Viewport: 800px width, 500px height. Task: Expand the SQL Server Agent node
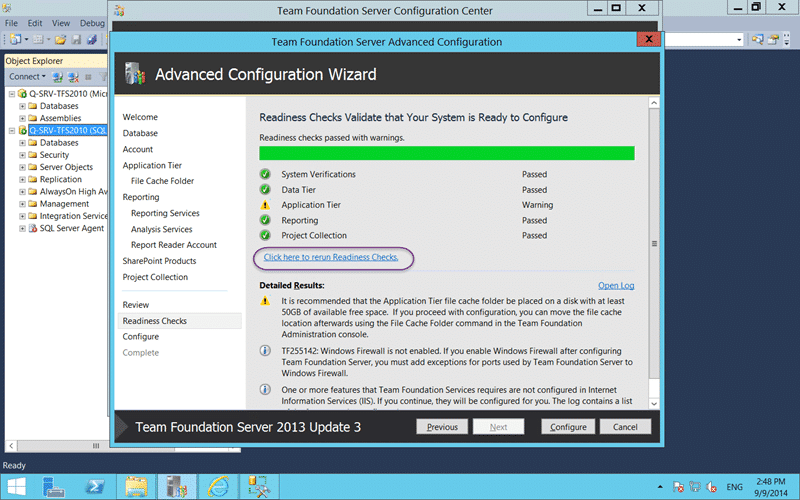click(x=22, y=229)
